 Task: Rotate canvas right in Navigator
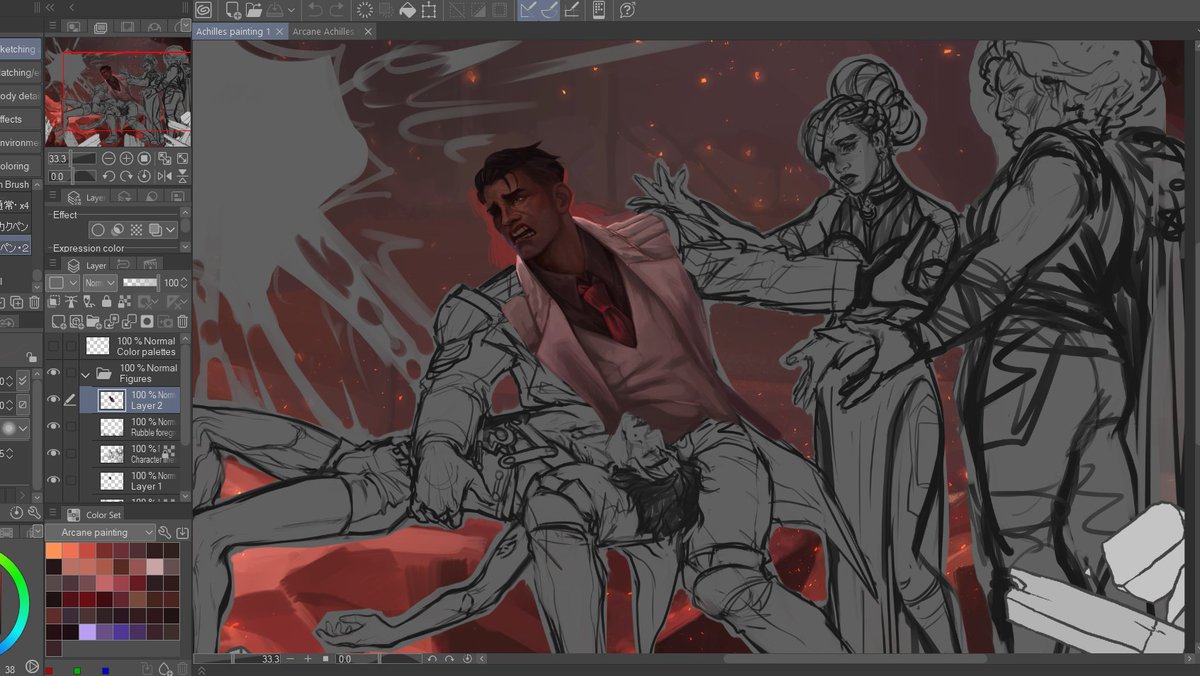[126, 176]
